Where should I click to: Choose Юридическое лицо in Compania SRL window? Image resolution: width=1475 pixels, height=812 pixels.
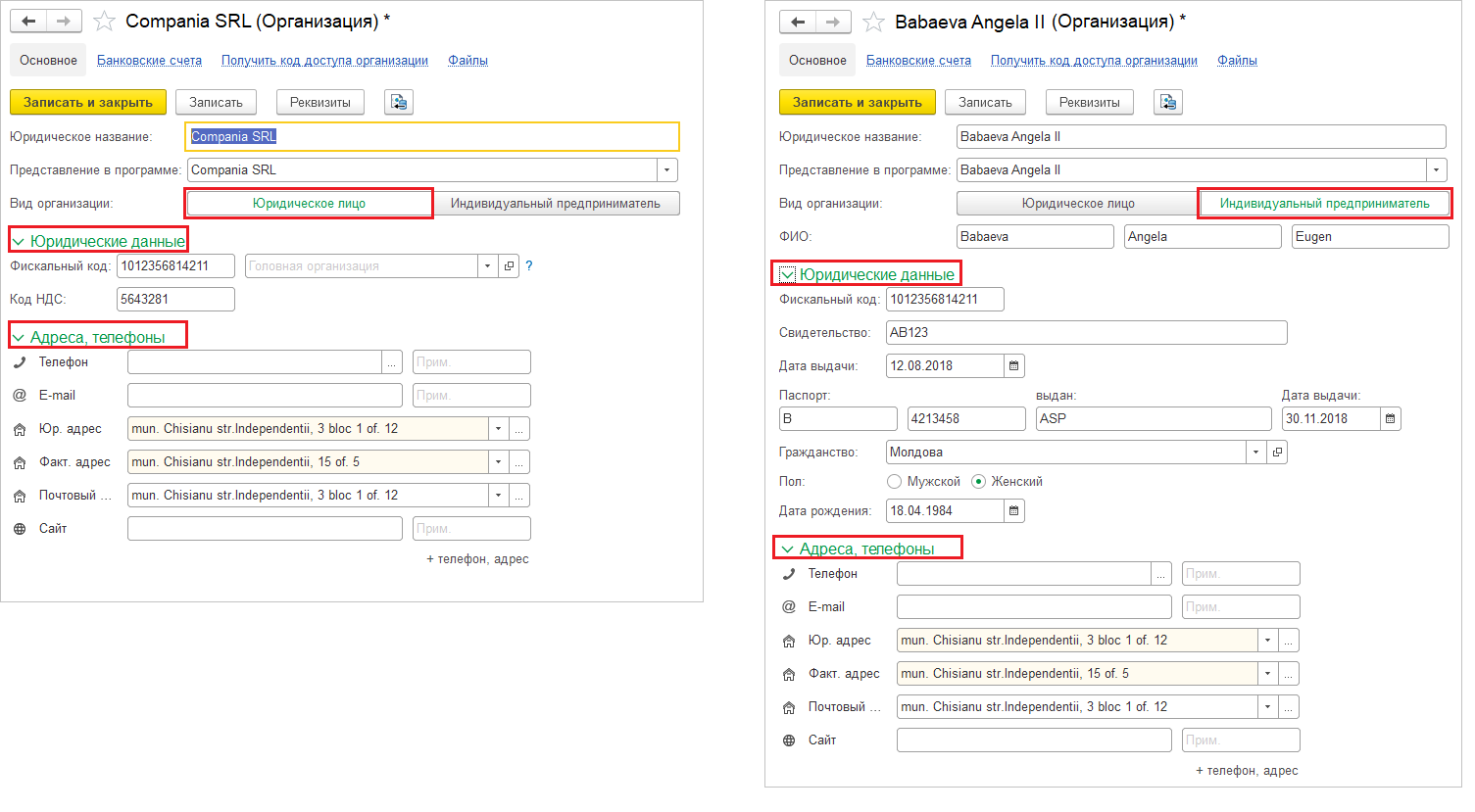tap(309, 204)
